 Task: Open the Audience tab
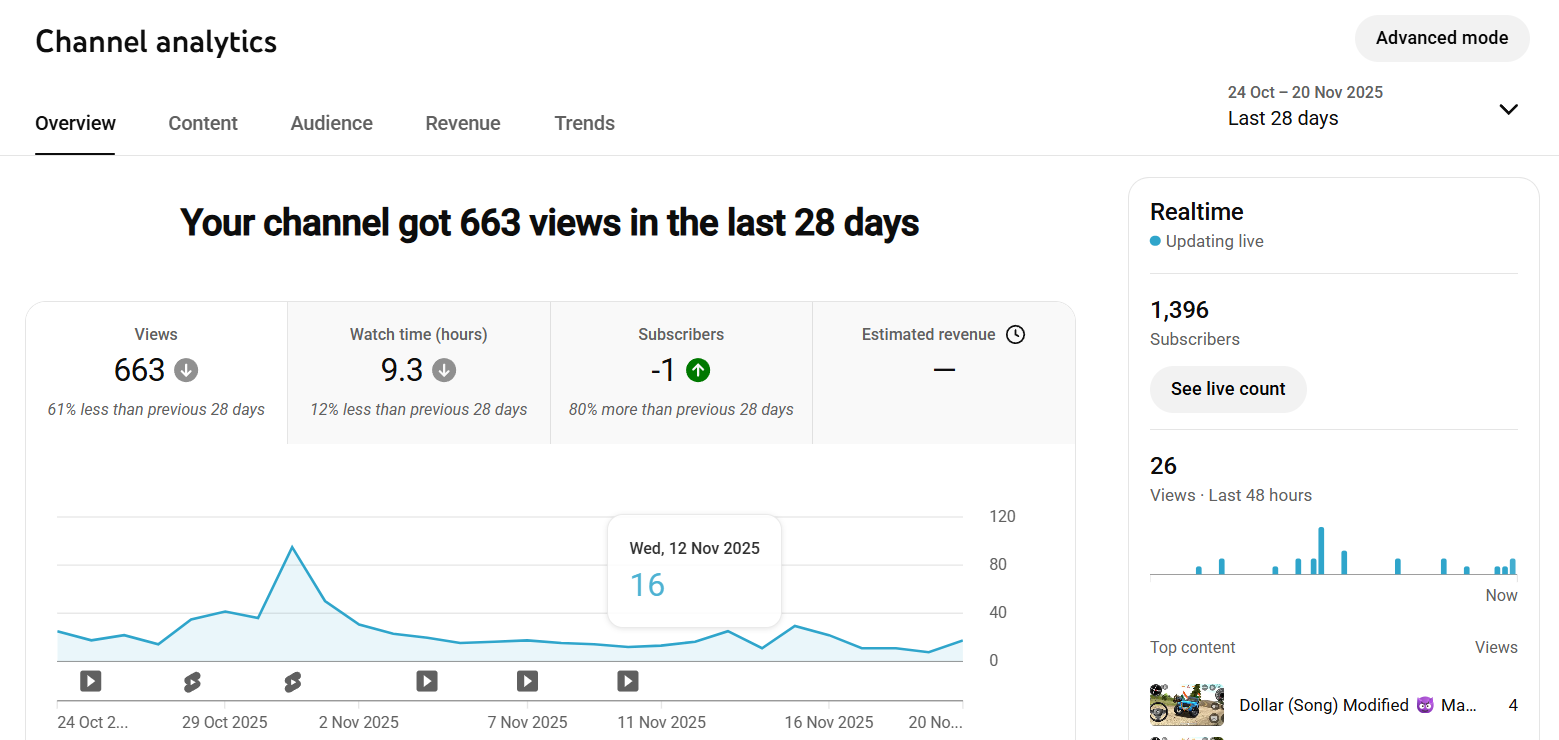point(332,123)
